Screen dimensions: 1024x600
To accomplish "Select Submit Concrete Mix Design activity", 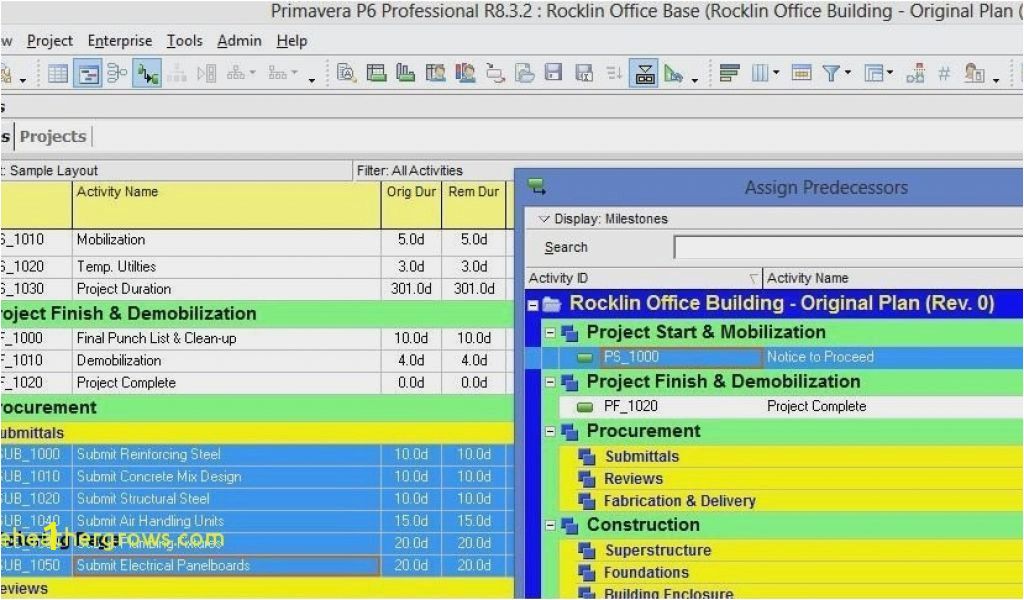I will click(257, 477).
